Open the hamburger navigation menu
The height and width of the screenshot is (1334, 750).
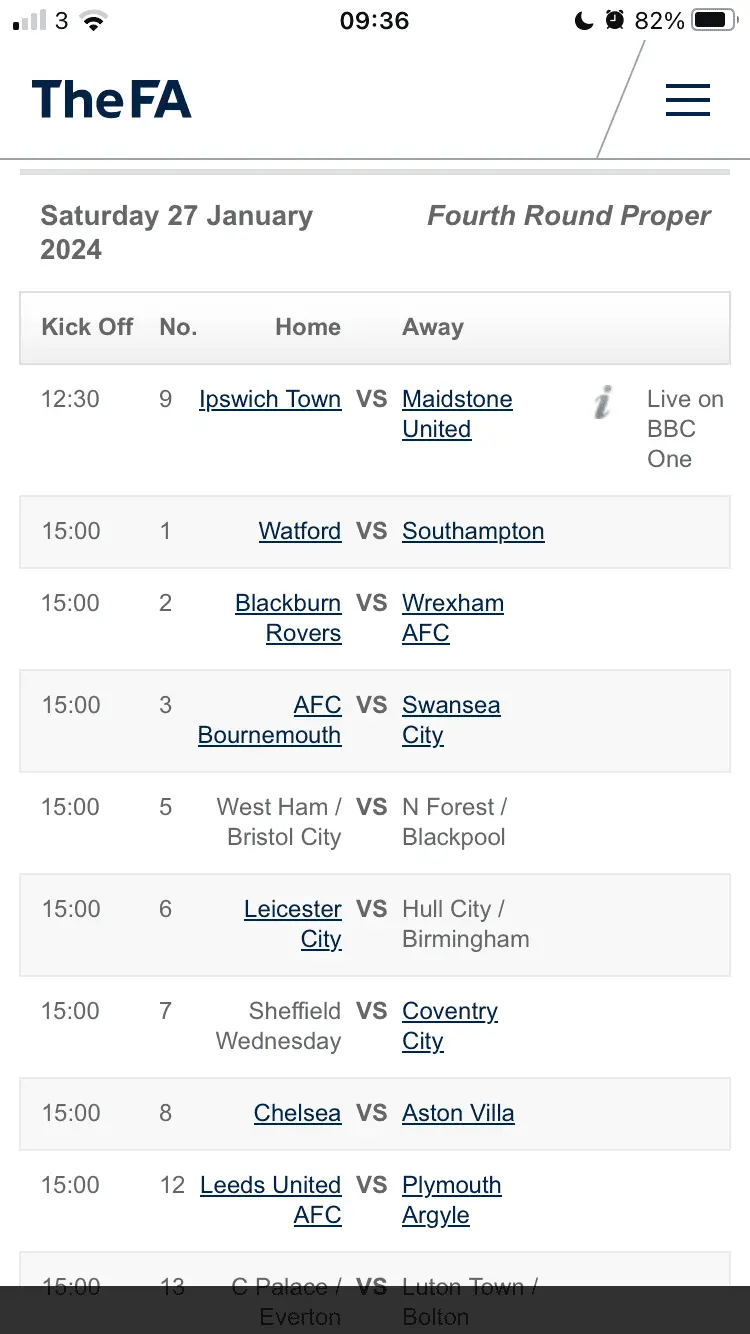tap(687, 100)
